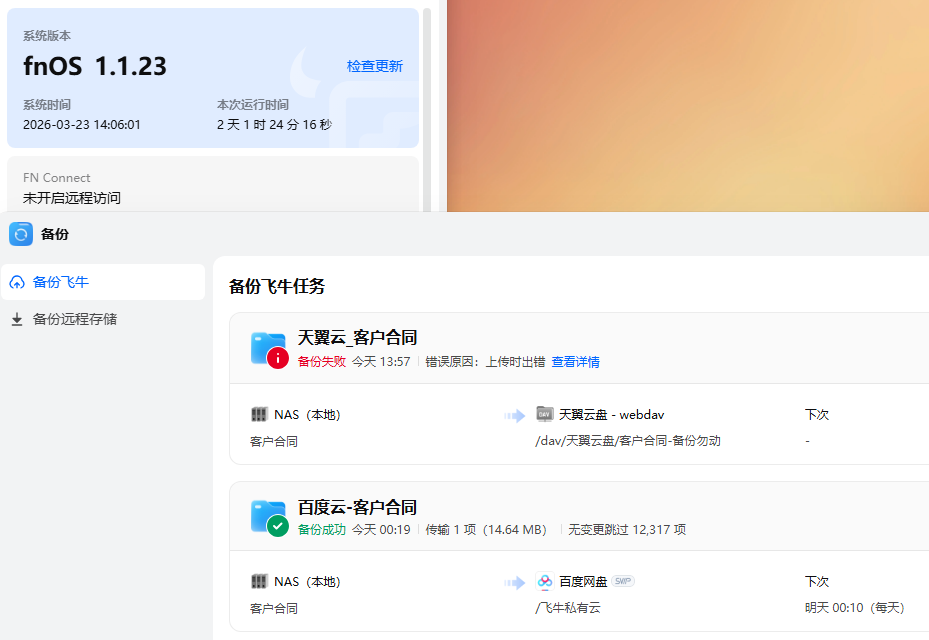Click the 天翼云_客户合同 folder icon with error badge

(x=269, y=350)
